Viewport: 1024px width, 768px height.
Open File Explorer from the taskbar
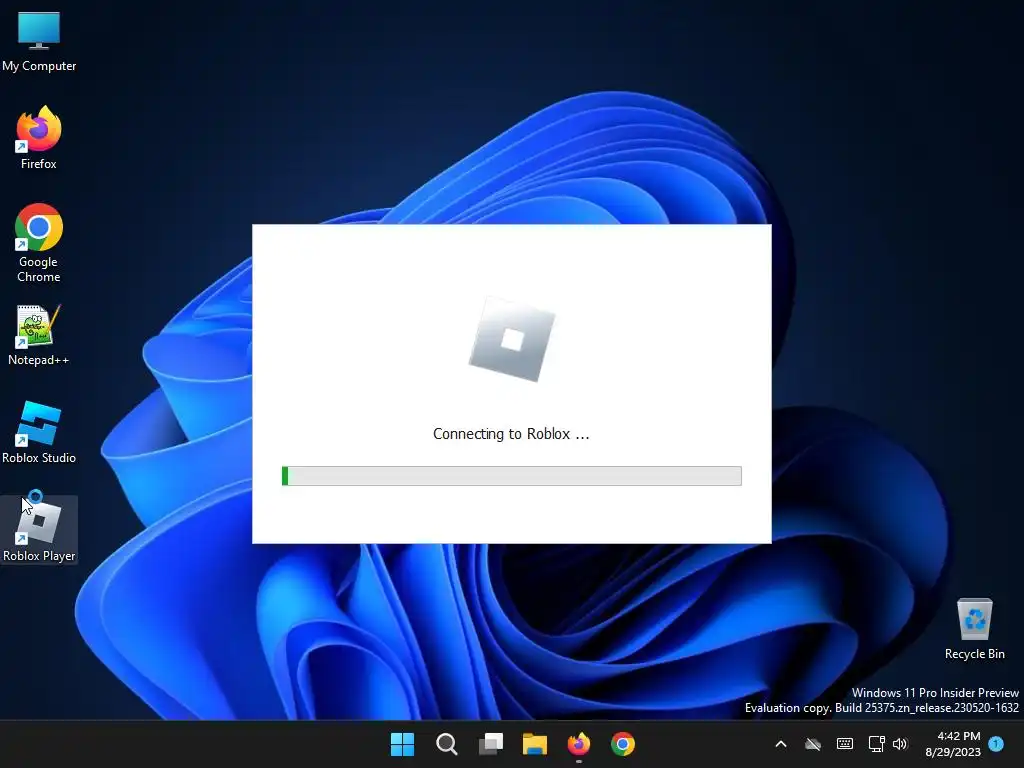click(x=535, y=744)
